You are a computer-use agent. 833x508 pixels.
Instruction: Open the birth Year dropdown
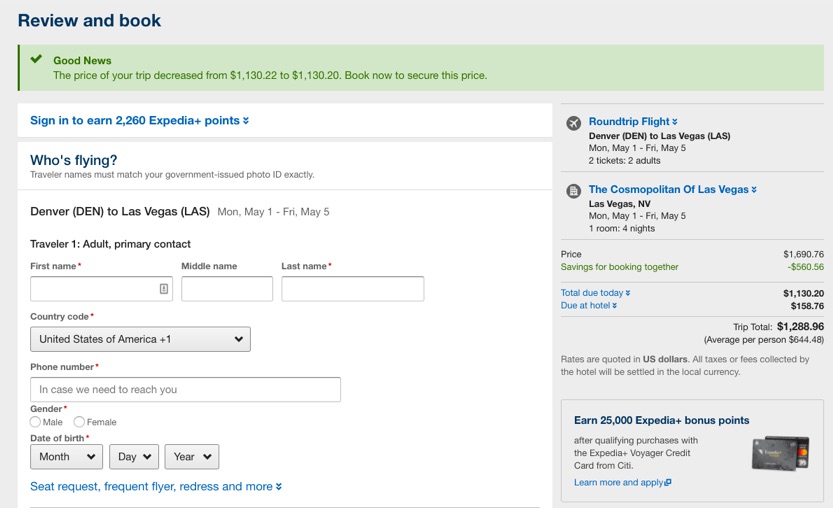click(192, 457)
